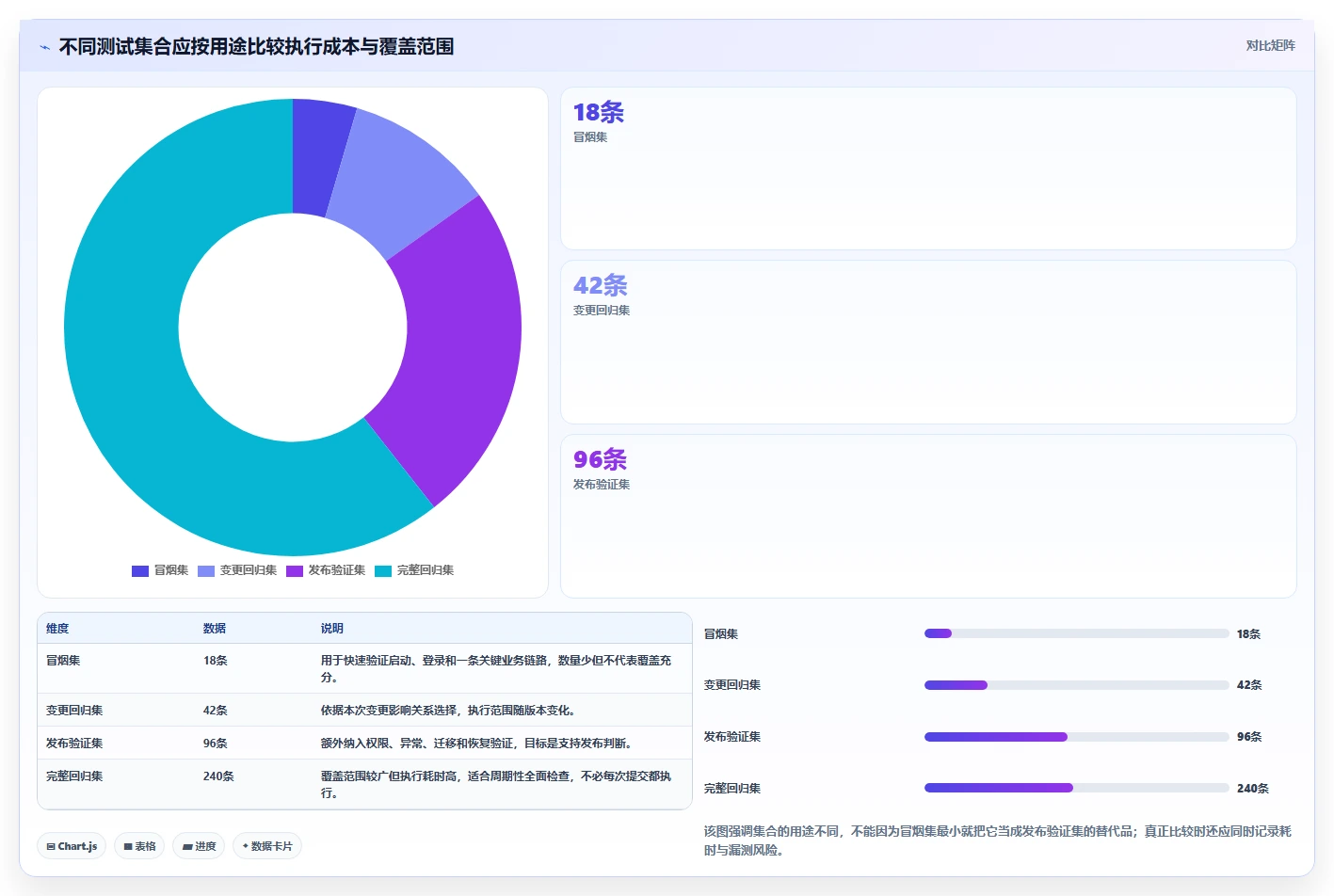Click the 变更回归集 caption on the second data card
This screenshot has height=896, width=1334.
pyautogui.click(x=602, y=311)
